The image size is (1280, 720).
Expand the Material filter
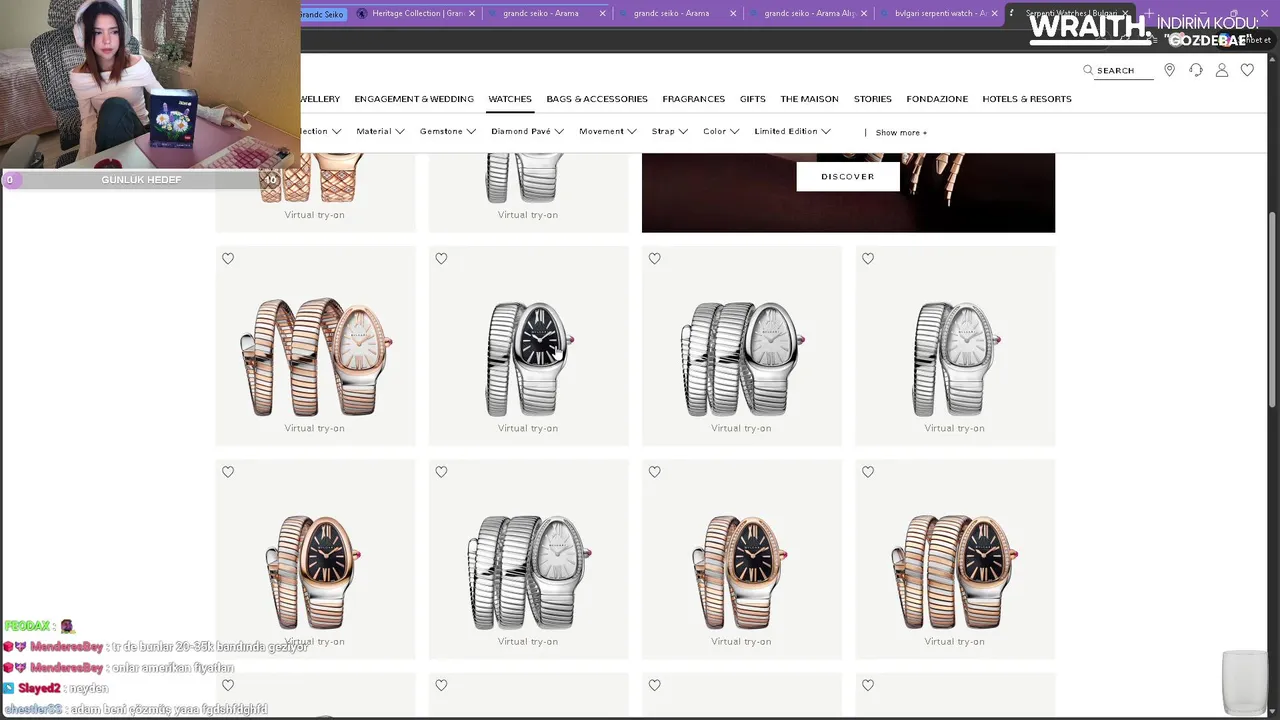380,131
